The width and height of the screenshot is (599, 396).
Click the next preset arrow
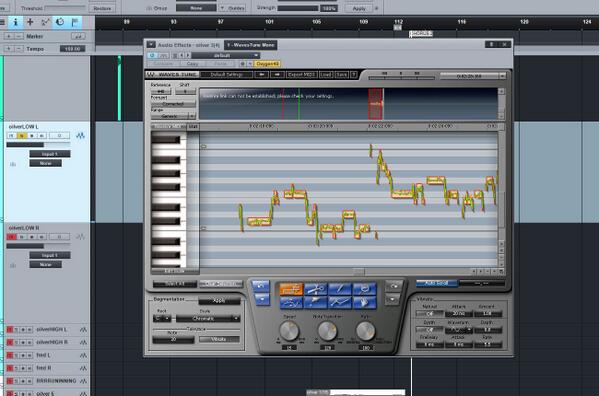pyautogui.click(x=188, y=55)
